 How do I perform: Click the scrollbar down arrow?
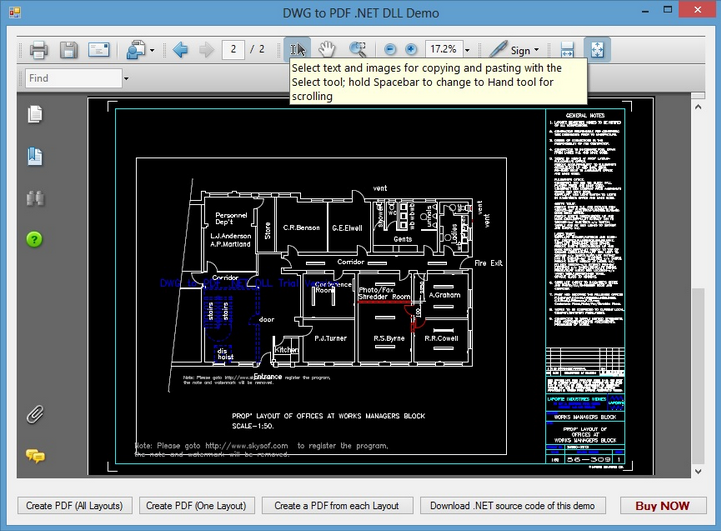click(x=698, y=471)
